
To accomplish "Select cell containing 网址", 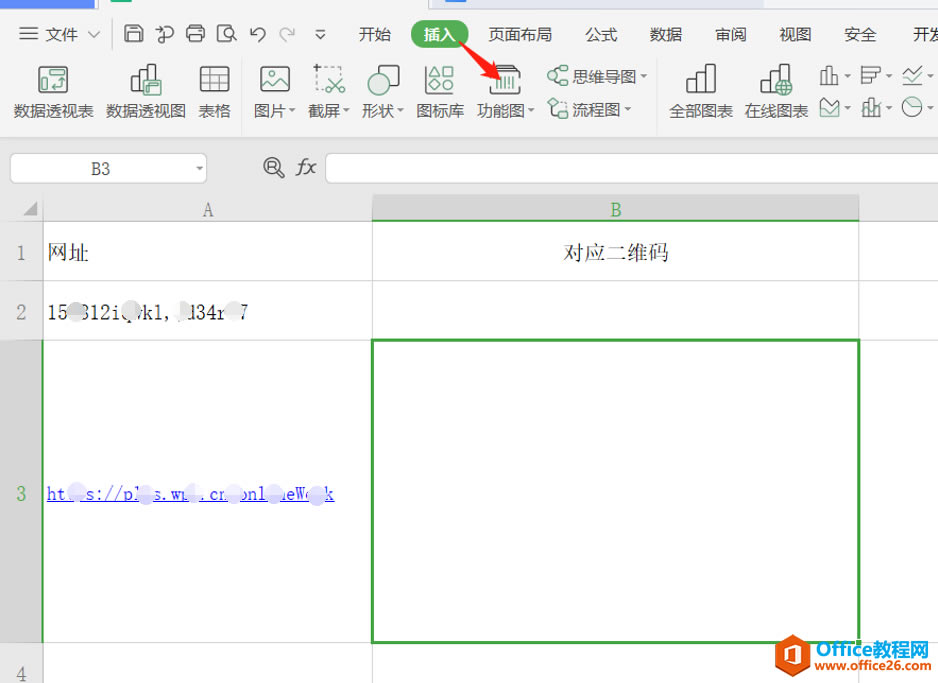I will 208,252.
